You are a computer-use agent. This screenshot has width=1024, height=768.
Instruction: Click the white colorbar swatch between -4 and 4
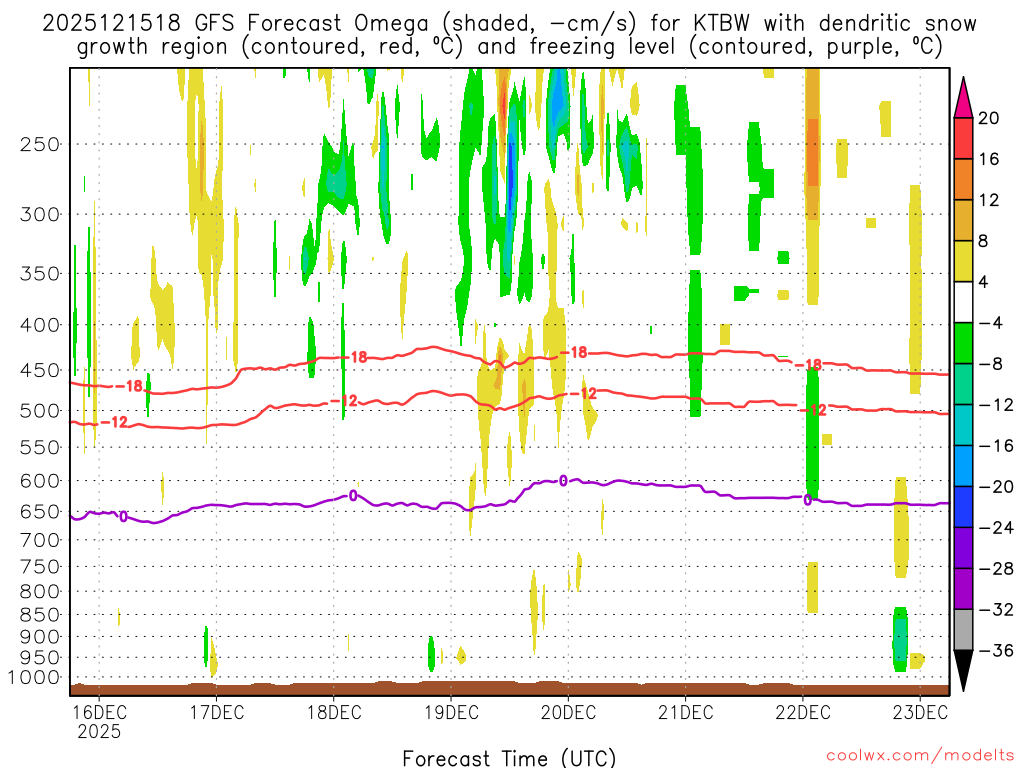[963, 302]
